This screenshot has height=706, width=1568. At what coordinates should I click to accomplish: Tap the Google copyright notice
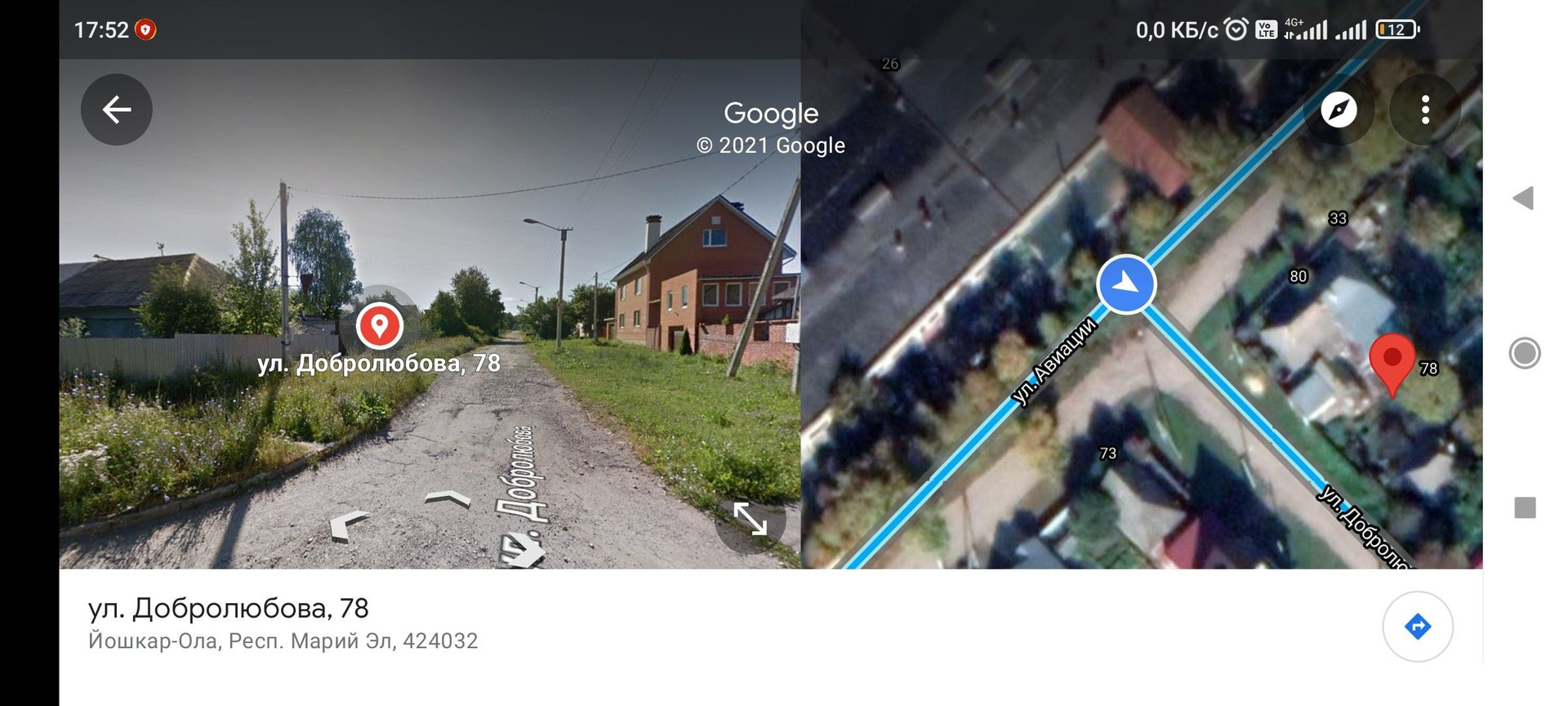[x=771, y=145]
